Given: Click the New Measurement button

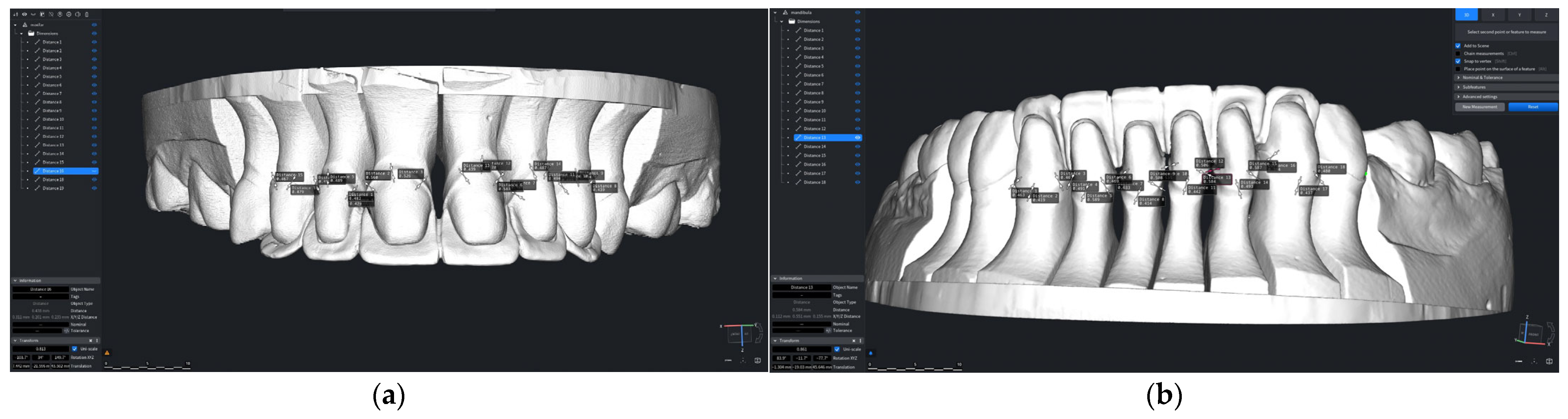Looking at the screenshot, I should [x=1479, y=107].
